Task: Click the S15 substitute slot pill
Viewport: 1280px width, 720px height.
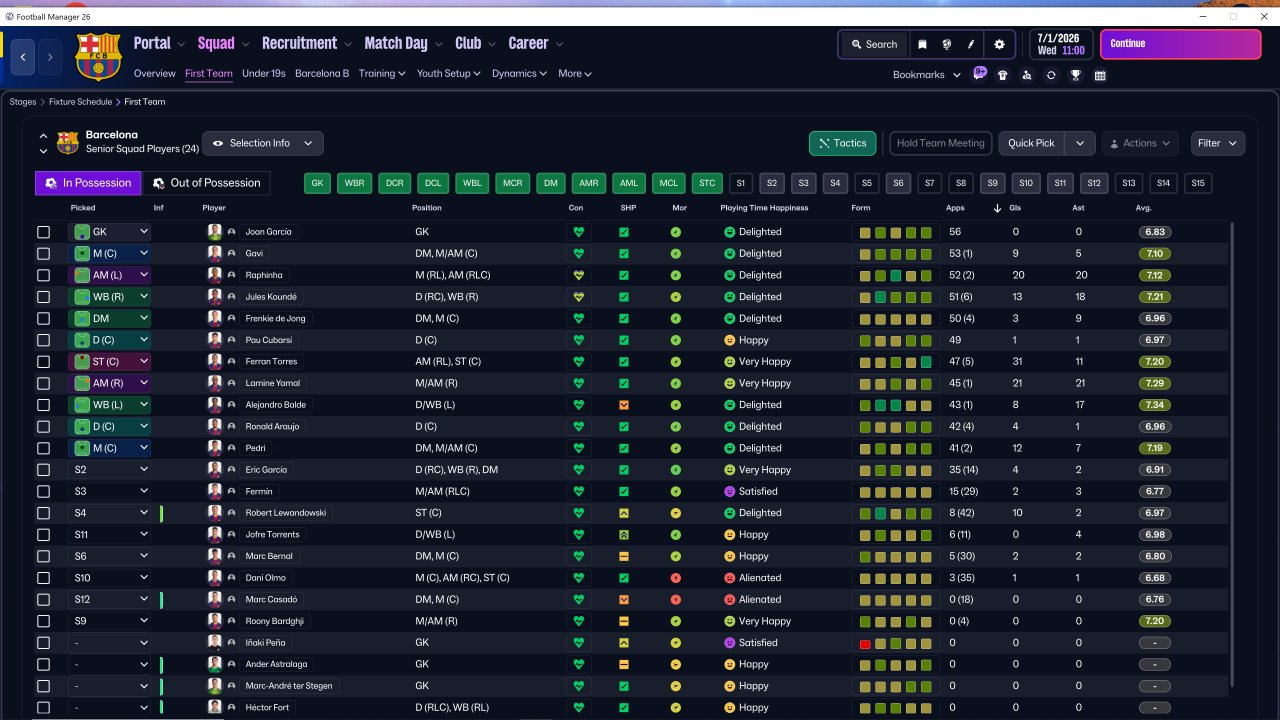Action: 1197,183
